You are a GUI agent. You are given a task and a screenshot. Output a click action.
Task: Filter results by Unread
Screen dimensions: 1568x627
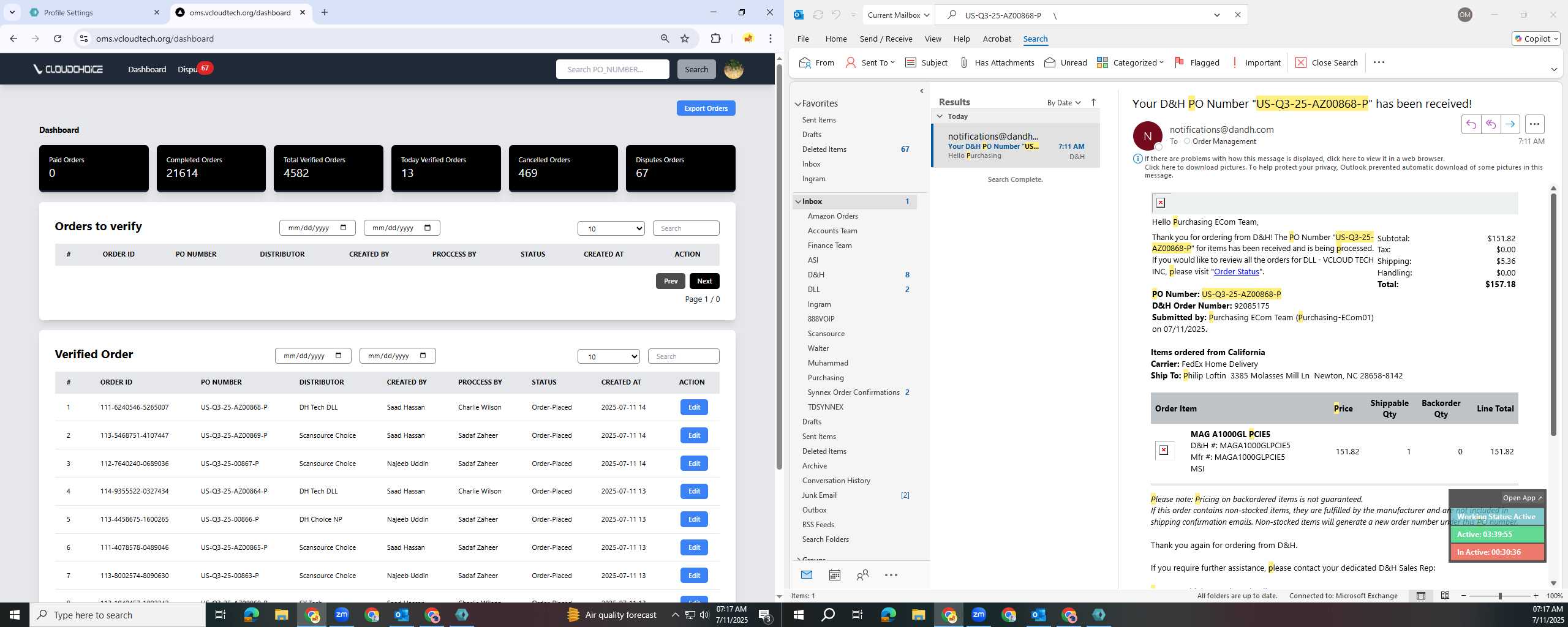click(1065, 62)
